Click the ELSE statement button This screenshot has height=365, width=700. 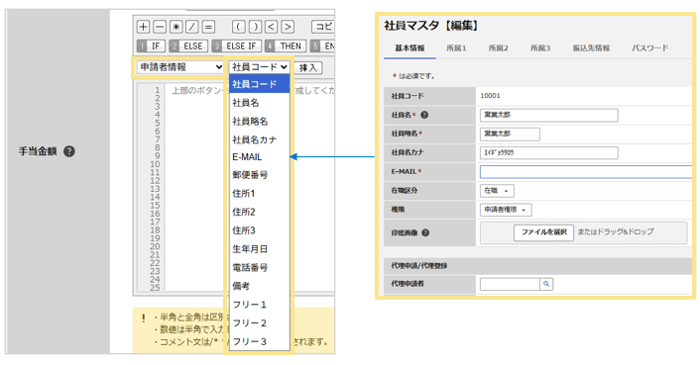pyautogui.click(x=188, y=46)
